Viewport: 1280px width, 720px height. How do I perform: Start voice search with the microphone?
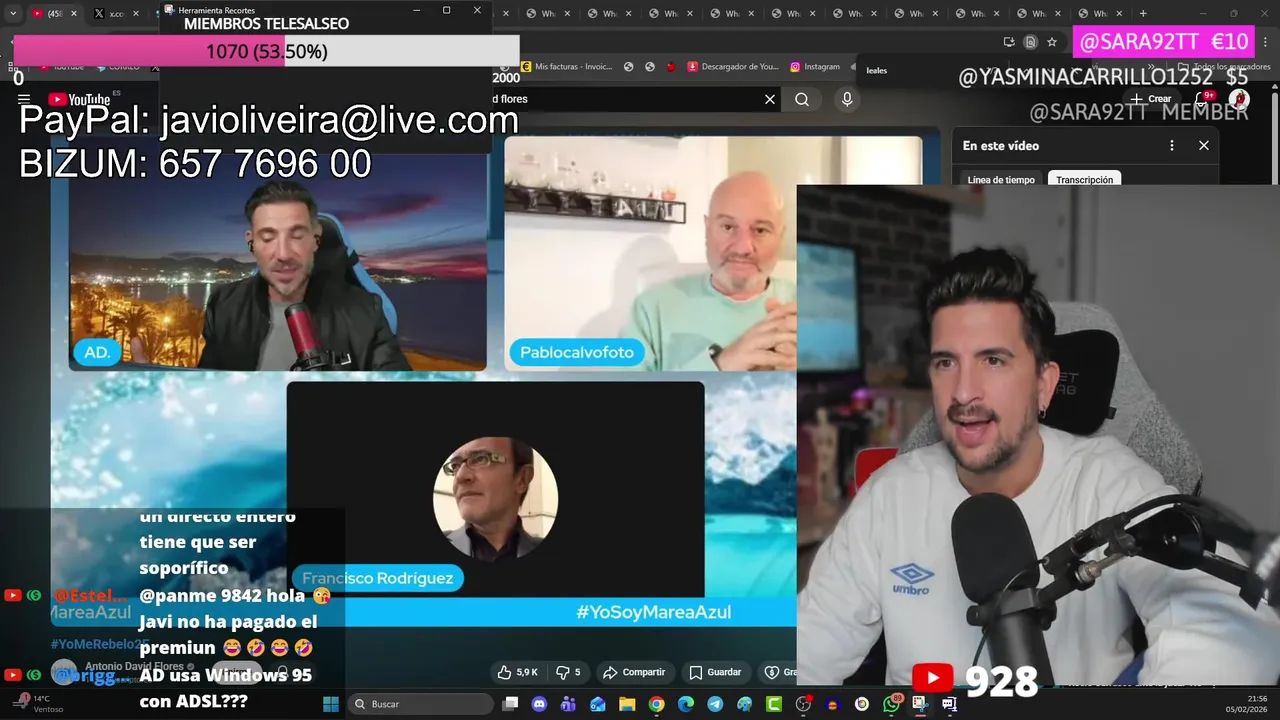point(847,99)
